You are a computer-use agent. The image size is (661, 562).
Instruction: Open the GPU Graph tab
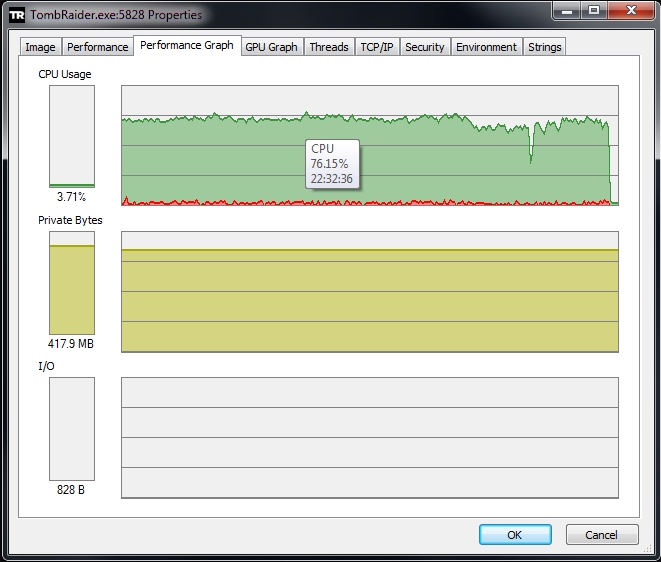coord(272,47)
